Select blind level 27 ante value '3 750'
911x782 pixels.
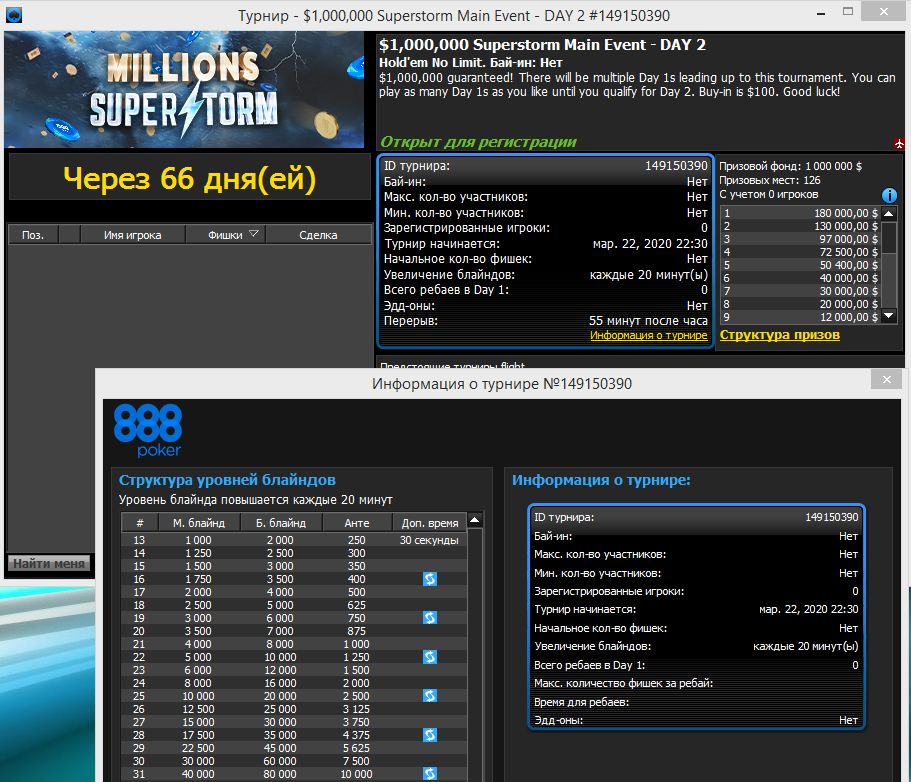[x=356, y=722]
